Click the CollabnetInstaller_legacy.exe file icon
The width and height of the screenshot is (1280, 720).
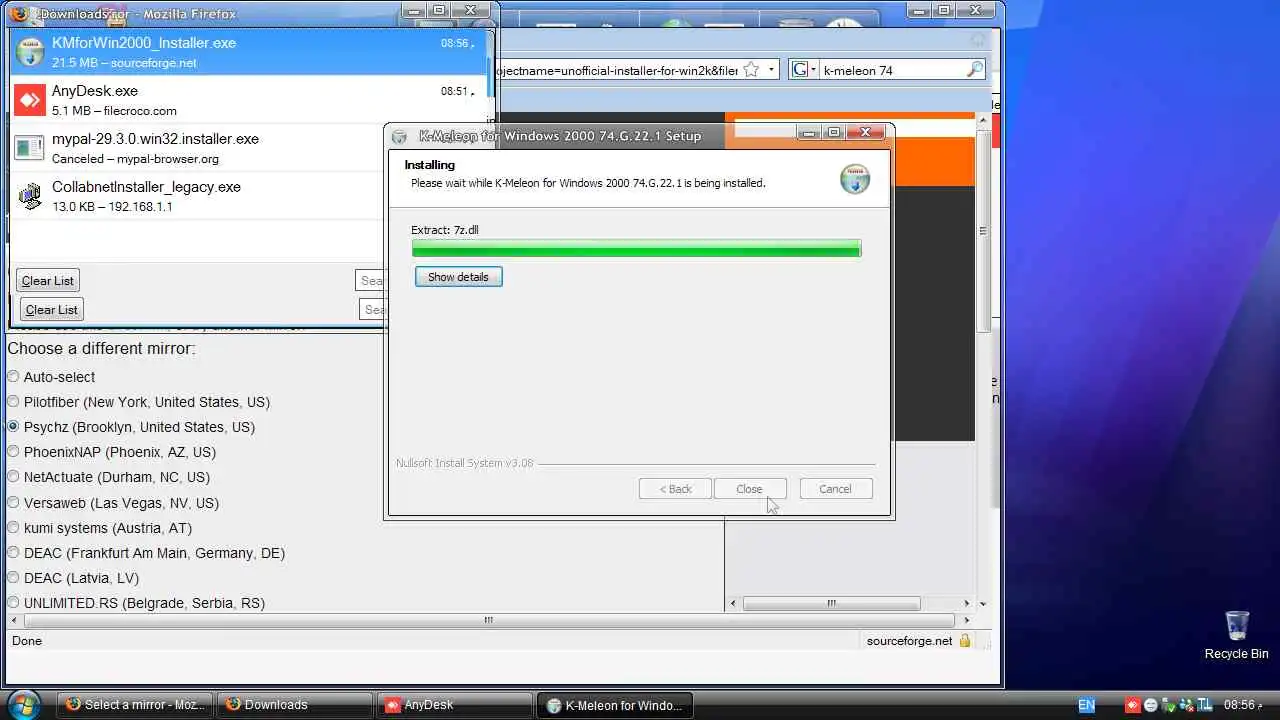click(x=30, y=196)
